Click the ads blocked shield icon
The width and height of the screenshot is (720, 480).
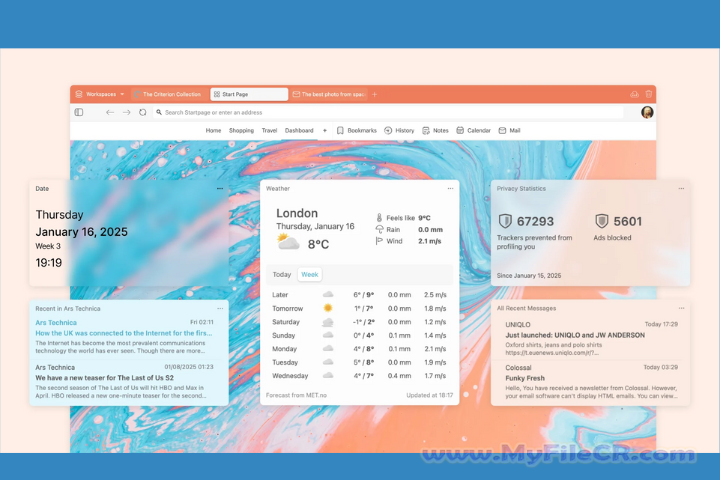602,221
